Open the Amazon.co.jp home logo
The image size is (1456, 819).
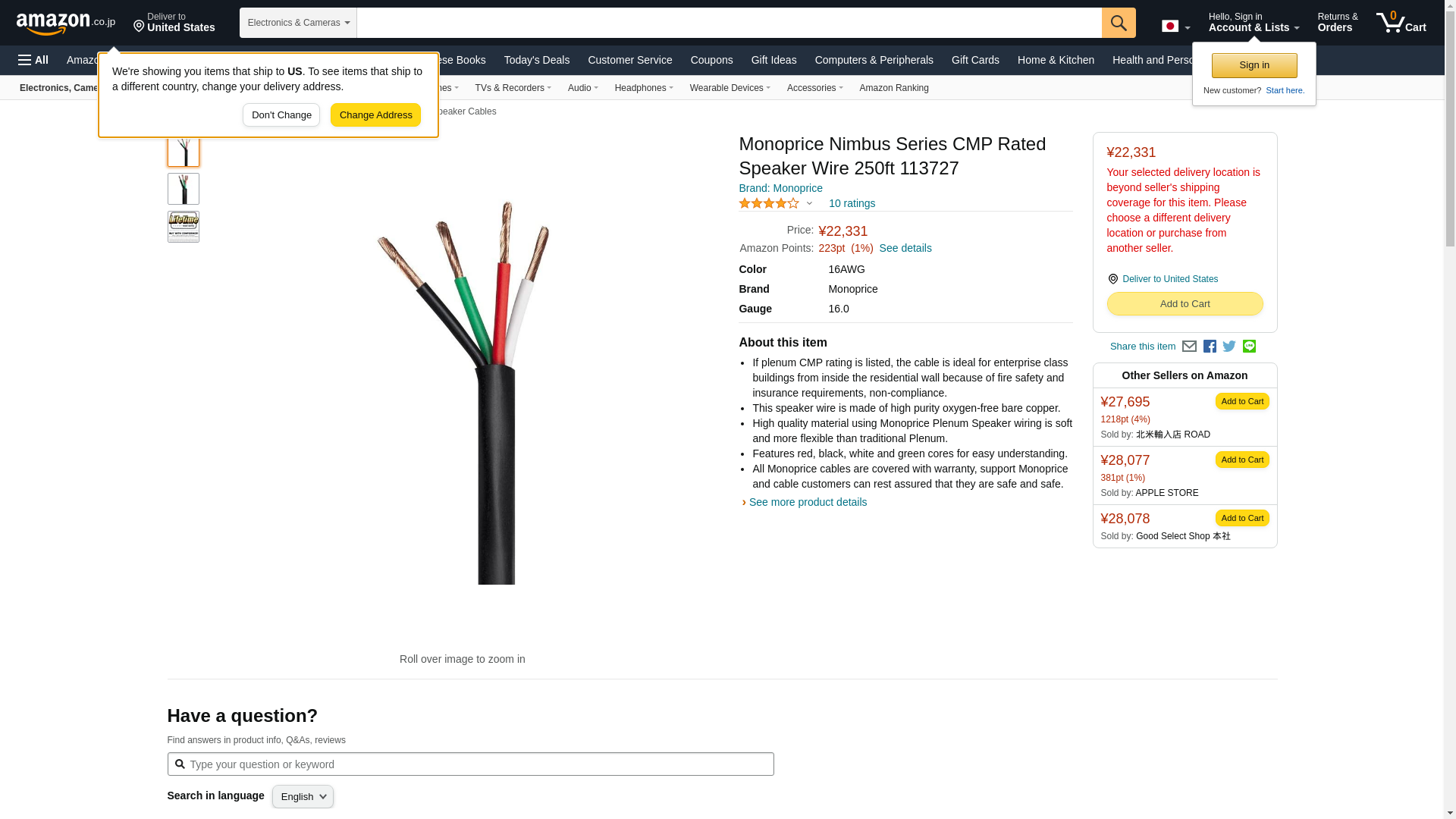click(x=66, y=24)
